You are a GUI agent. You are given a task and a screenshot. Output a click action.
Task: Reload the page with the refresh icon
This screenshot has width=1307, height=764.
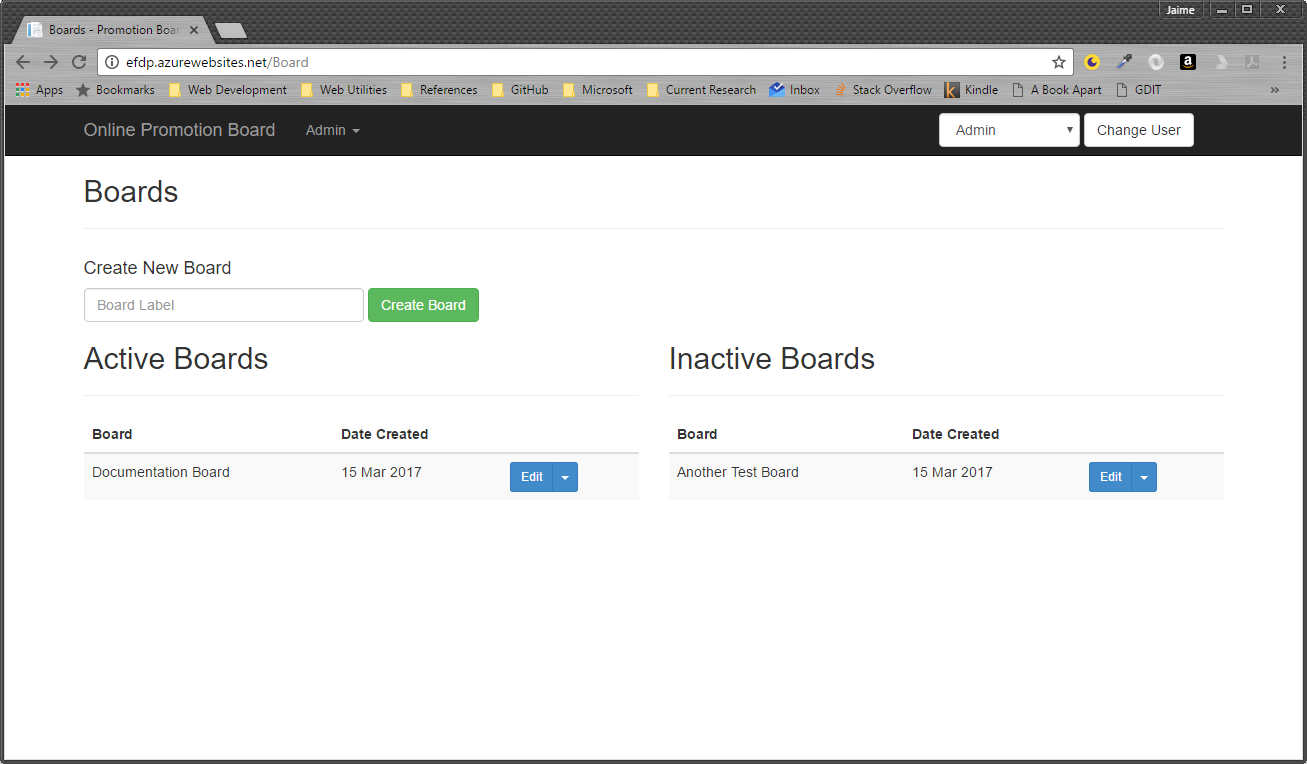[79, 62]
